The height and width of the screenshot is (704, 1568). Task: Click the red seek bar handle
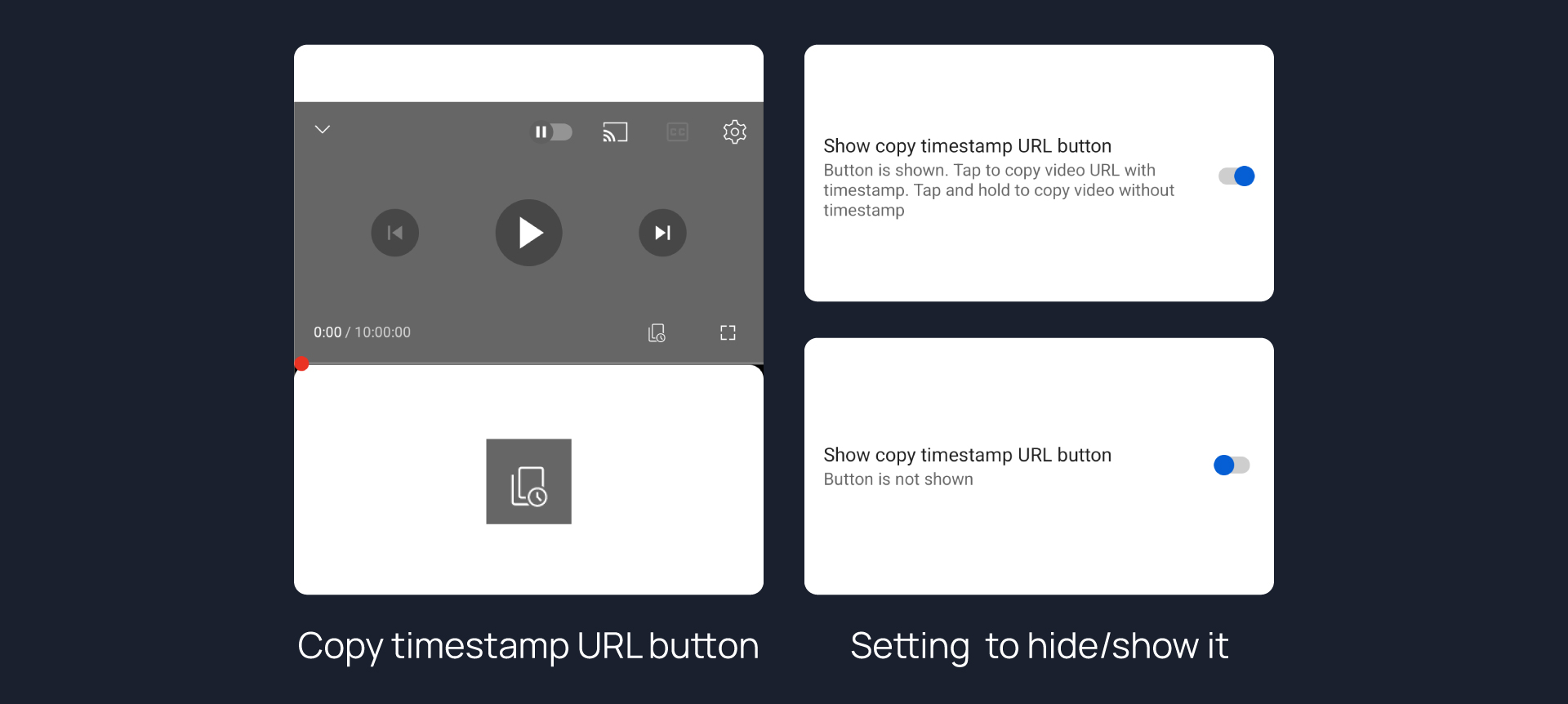[x=302, y=364]
